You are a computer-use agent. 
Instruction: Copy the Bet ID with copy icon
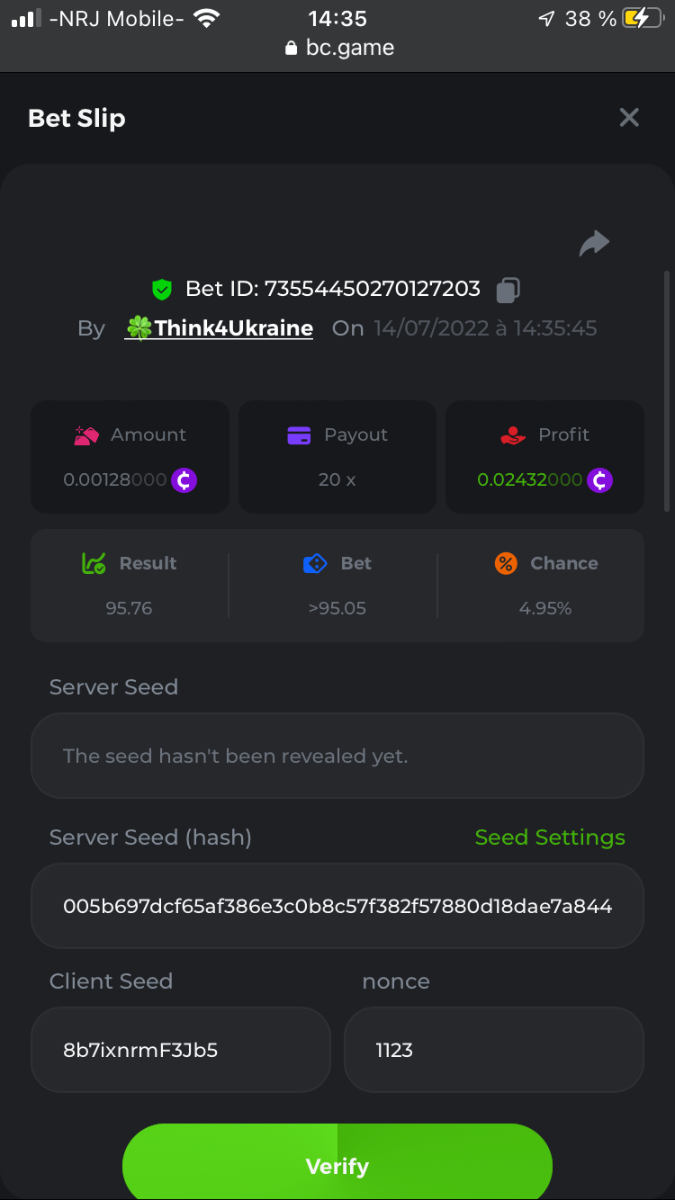coord(508,290)
